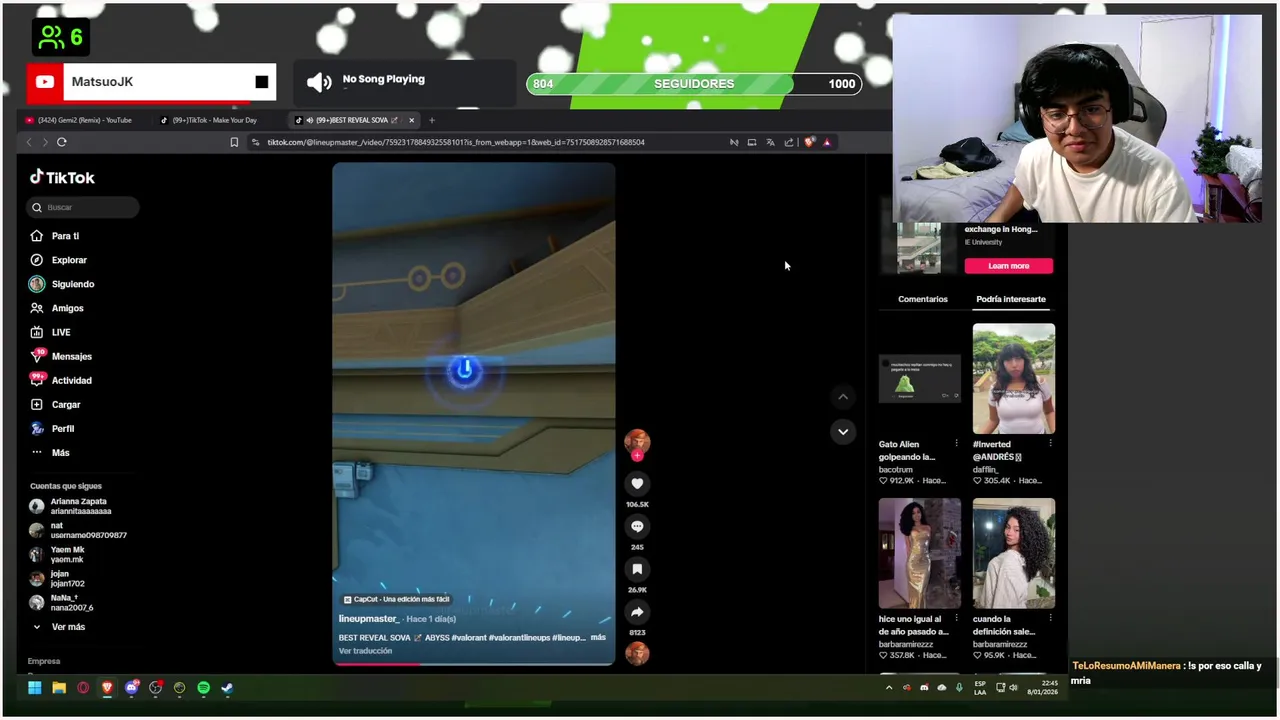Open a new browser tab
Viewport: 1280px width, 720px height.
[432, 120]
